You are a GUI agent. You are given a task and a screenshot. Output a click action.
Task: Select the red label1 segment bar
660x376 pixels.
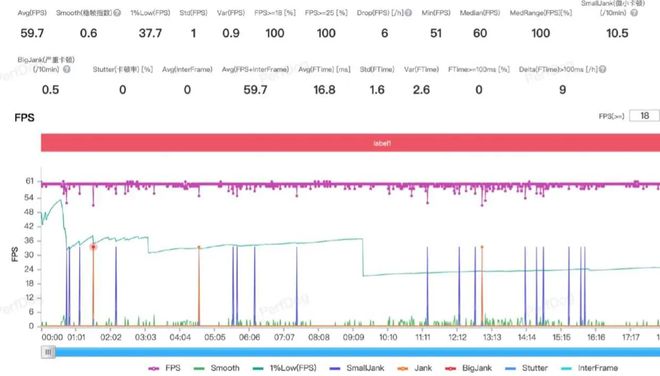350,143
